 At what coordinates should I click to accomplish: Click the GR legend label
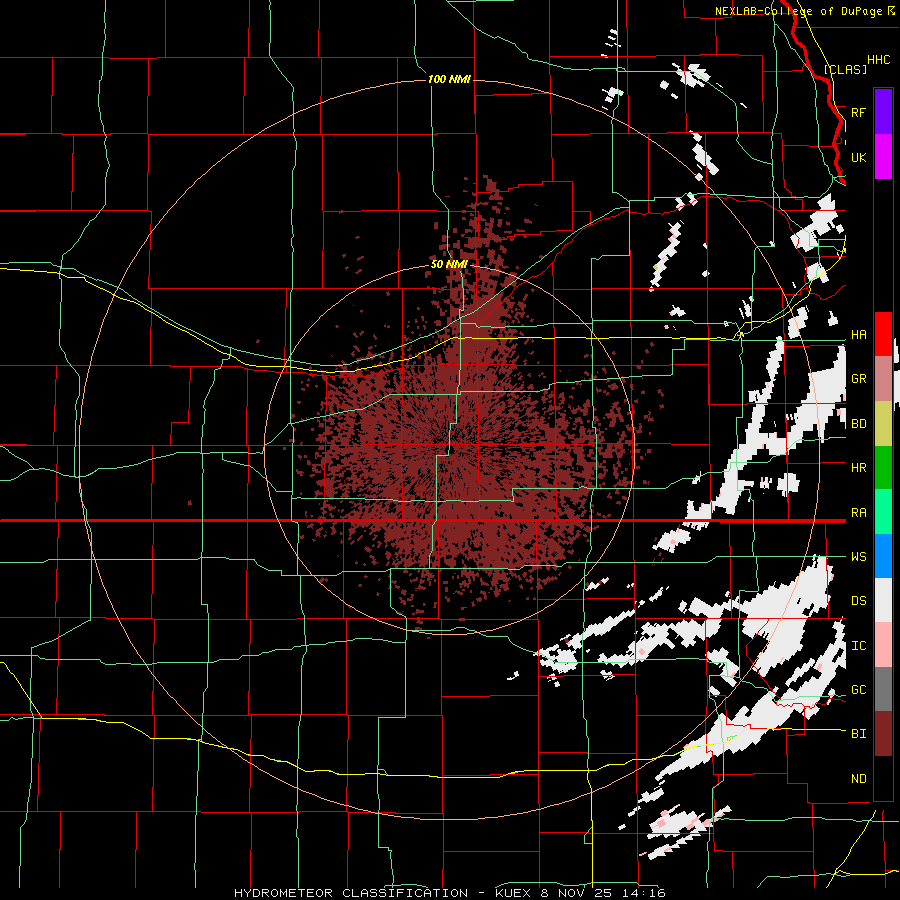click(858, 379)
